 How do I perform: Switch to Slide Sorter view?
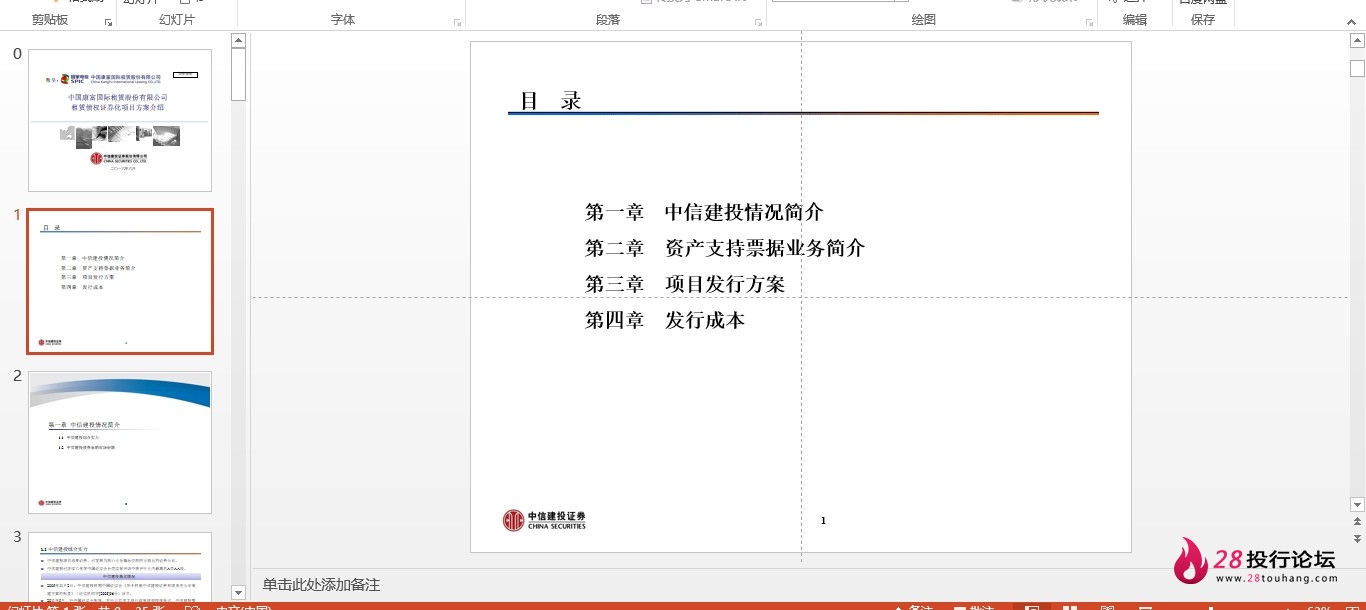(1070, 608)
